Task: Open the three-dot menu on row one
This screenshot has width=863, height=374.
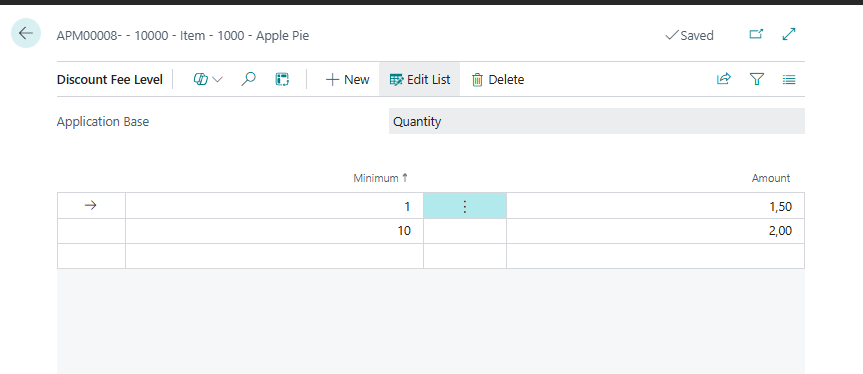Action: 465,206
